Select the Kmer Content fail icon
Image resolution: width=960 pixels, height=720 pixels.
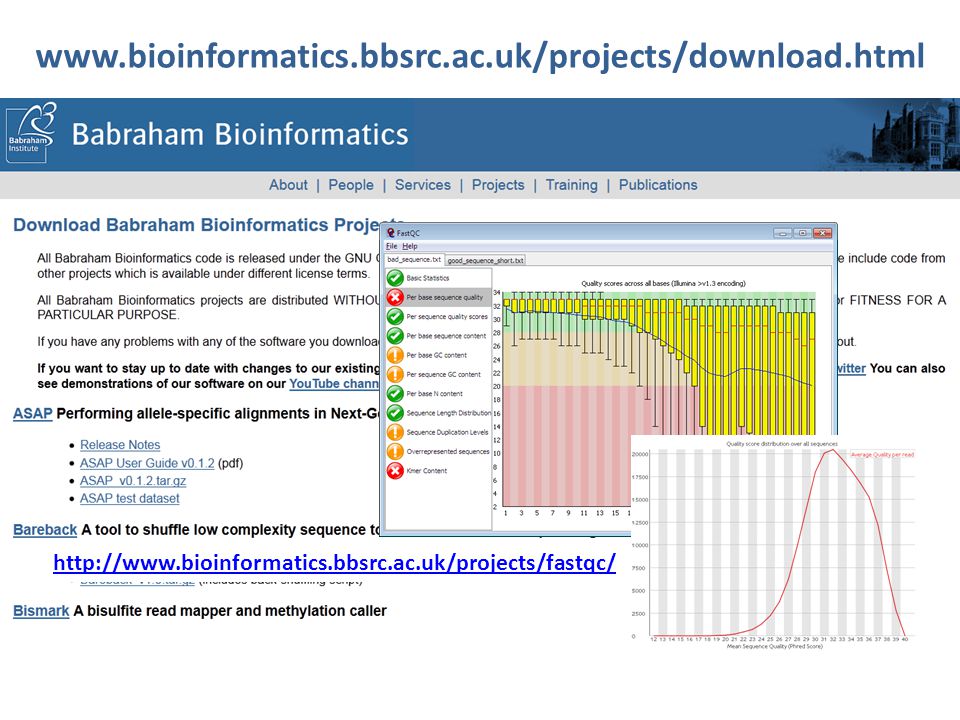(395, 471)
